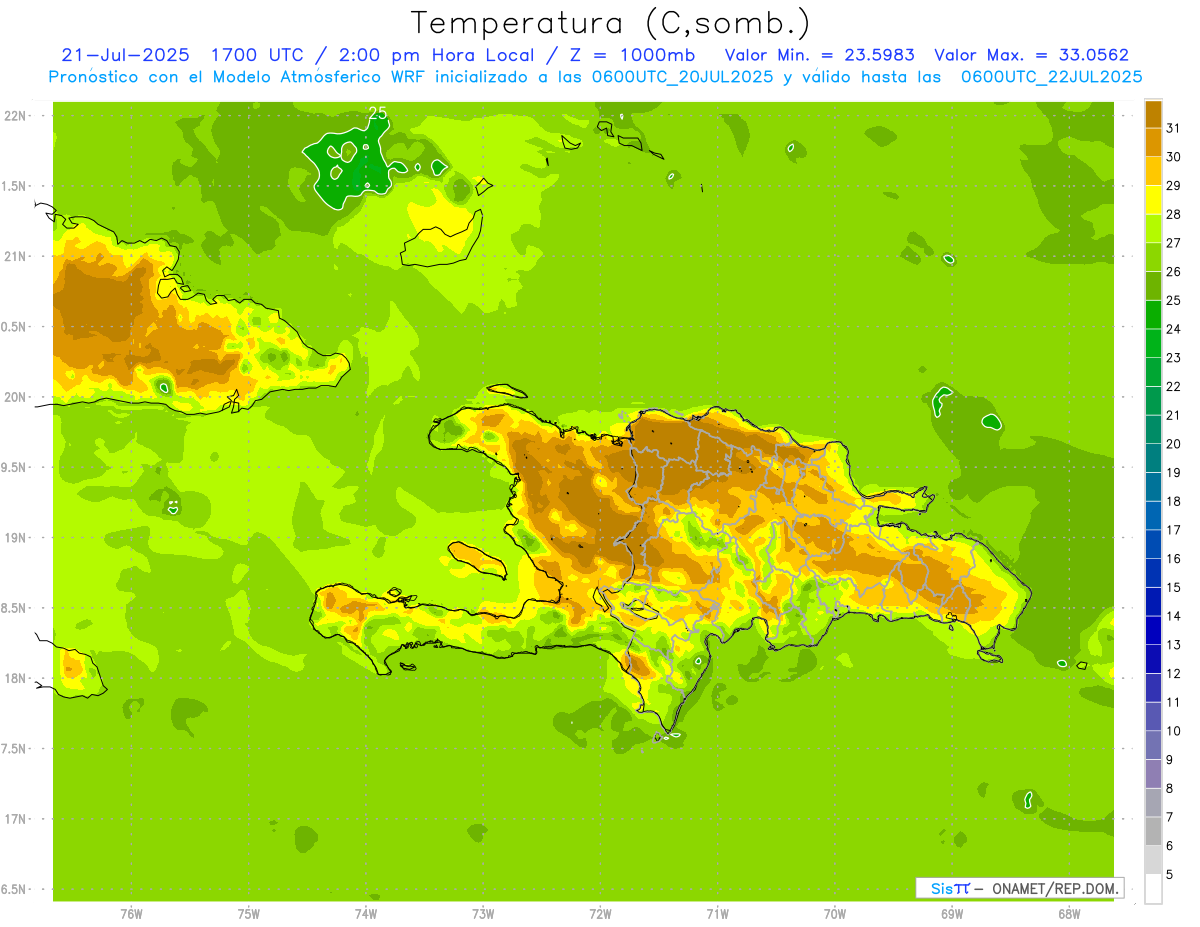Screen dimensions: 1200x927
Task: Click the '71W' longitude axis label
Action: coord(717,913)
